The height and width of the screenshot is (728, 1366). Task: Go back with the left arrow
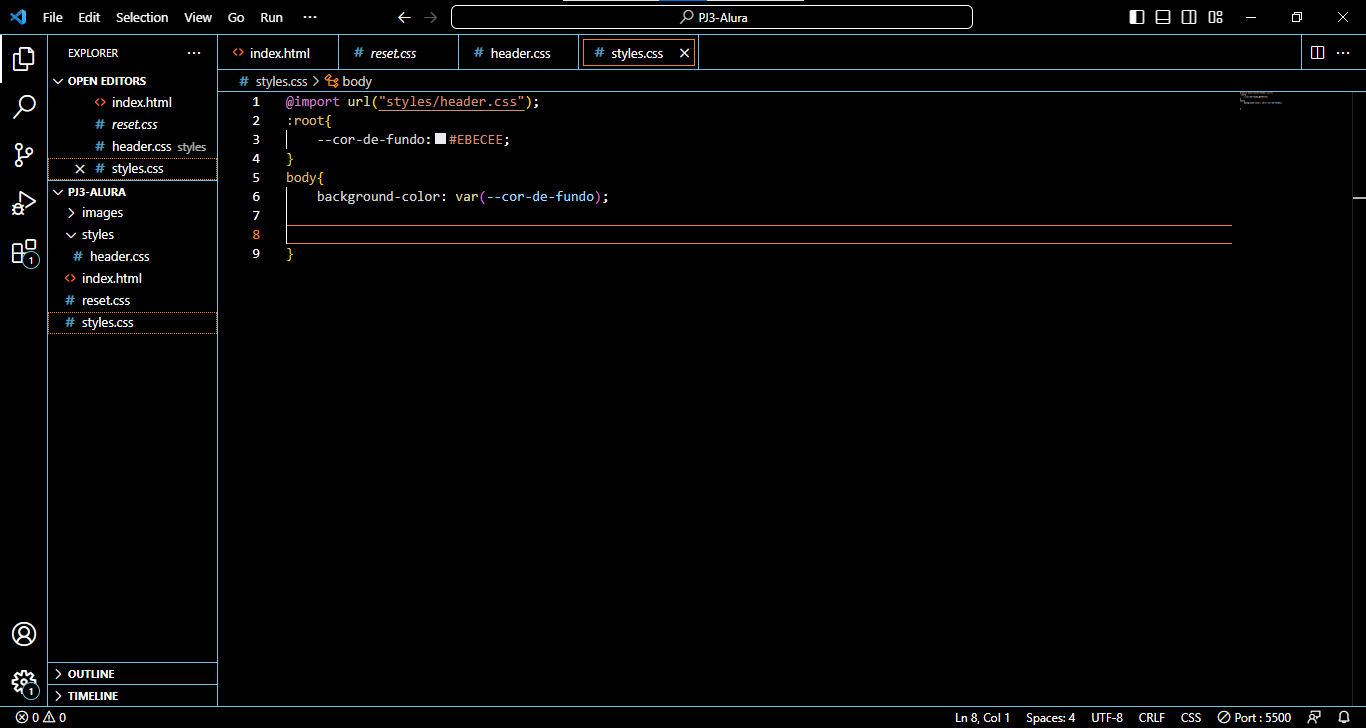(x=404, y=17)
